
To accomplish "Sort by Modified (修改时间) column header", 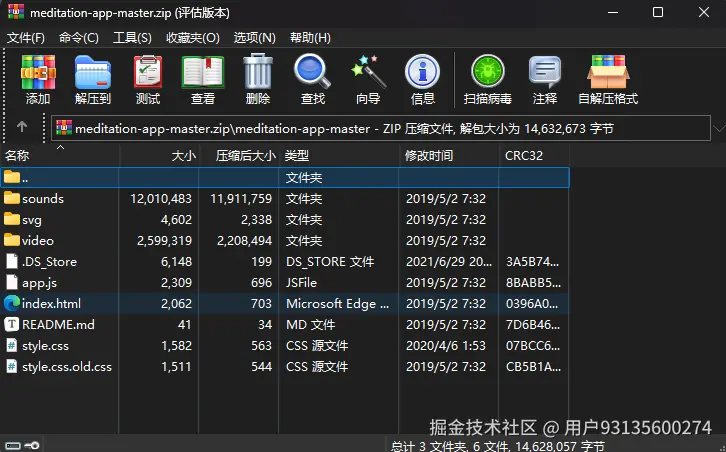I will pyautogui.click(x=449, y=155).
